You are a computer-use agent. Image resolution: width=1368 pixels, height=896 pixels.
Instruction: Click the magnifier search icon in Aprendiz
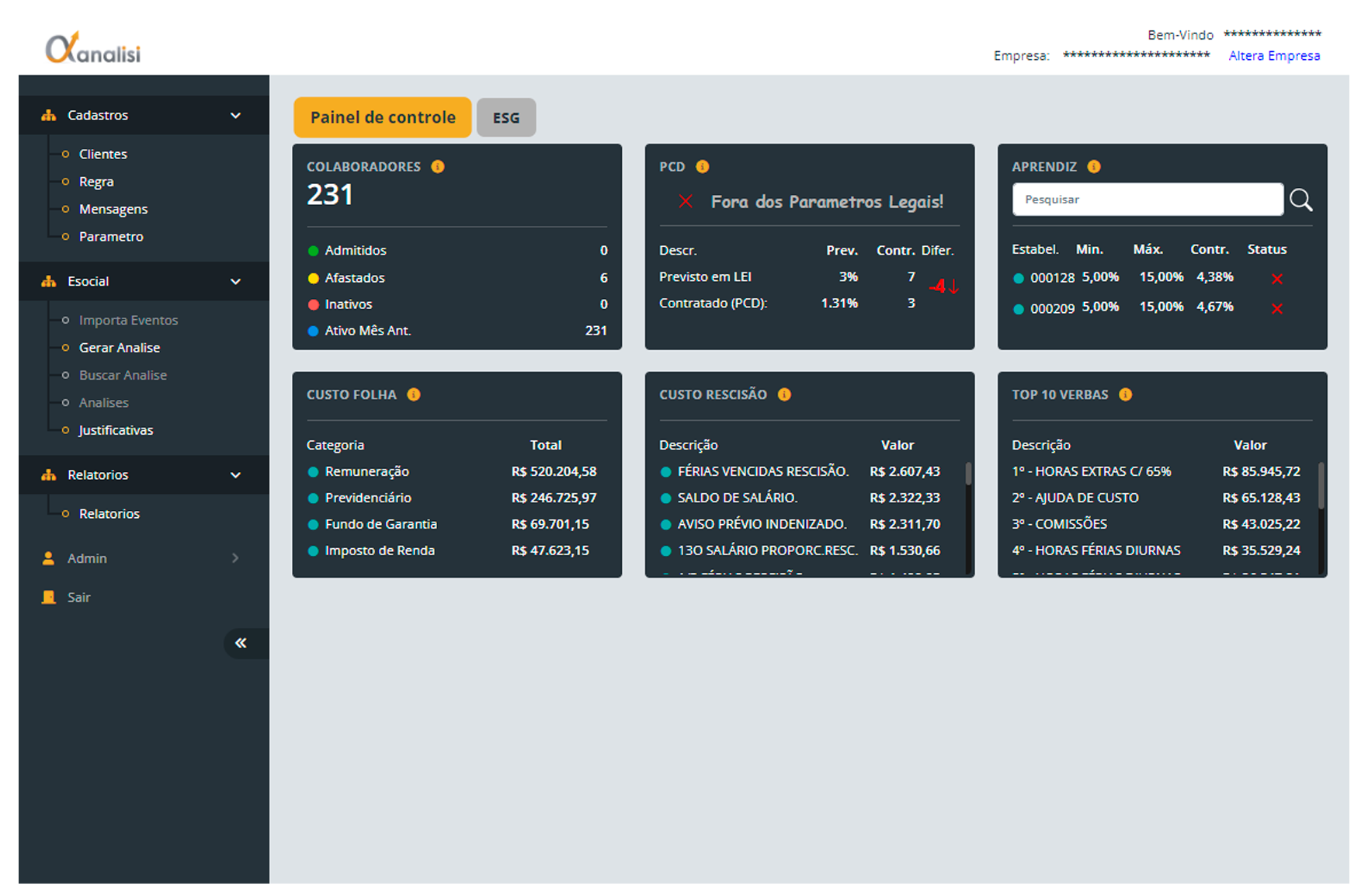tap(1300, 200)
